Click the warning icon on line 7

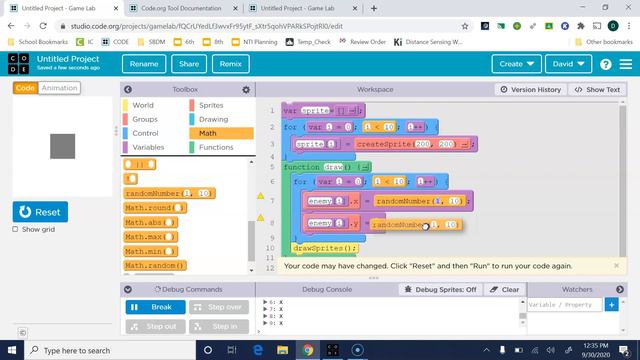tap(260, 196)
